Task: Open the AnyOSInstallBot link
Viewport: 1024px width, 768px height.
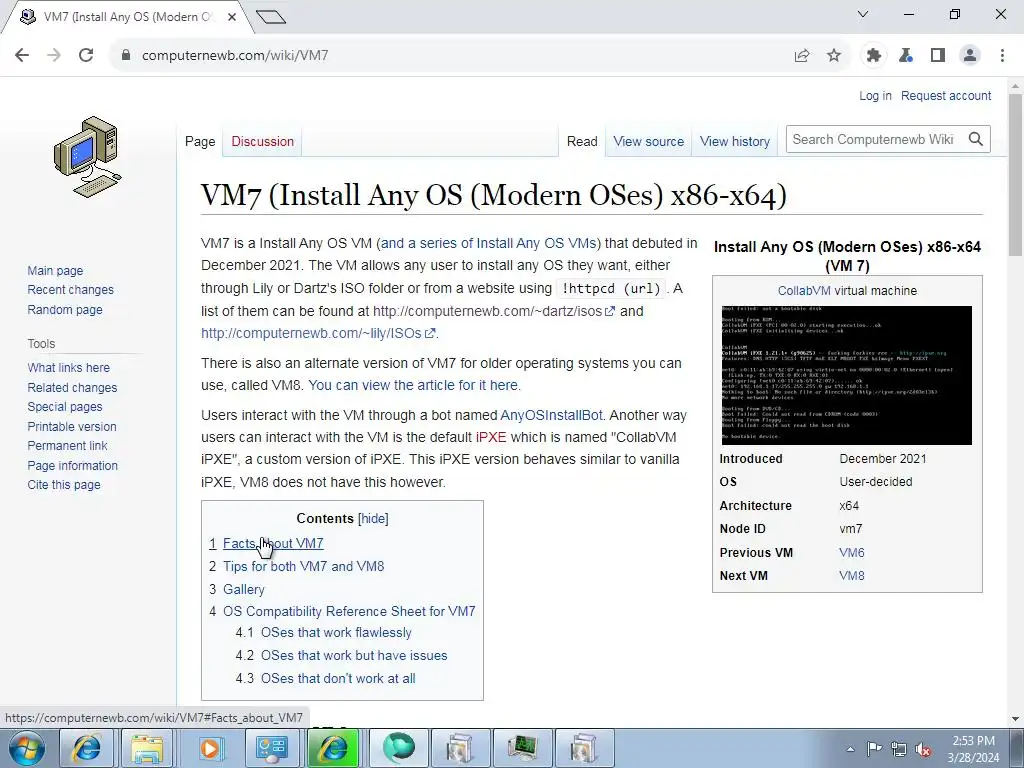Action: pos(551,415)
